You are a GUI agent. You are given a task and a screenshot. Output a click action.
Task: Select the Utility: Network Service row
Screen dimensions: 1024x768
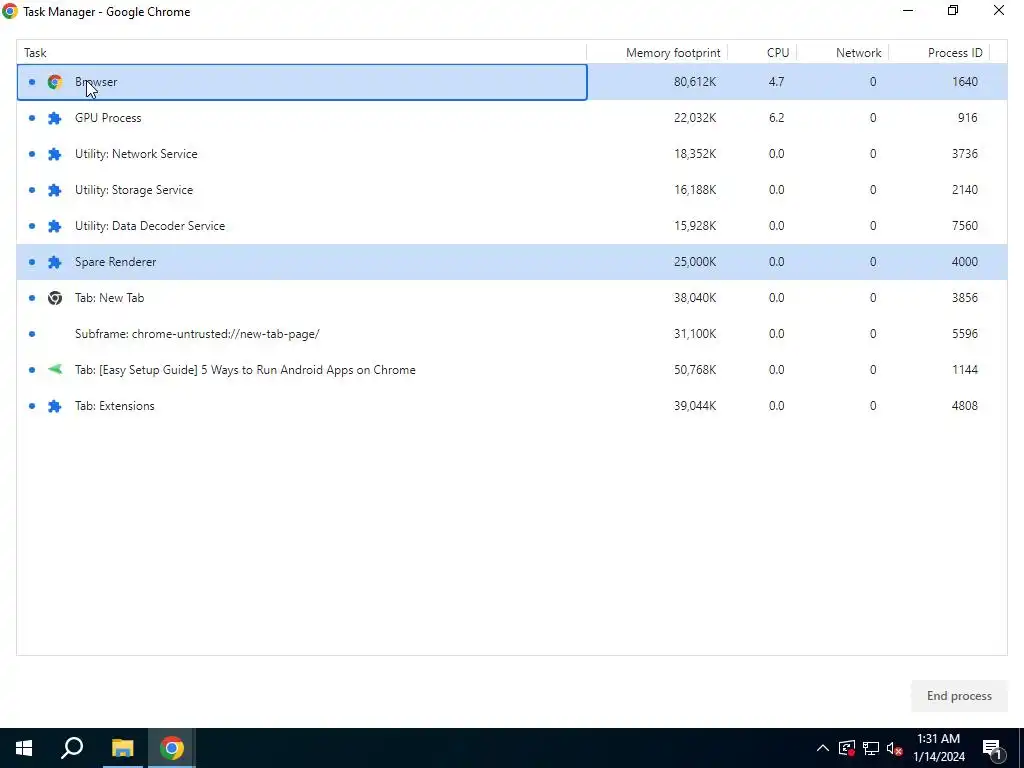coord(512,154)
